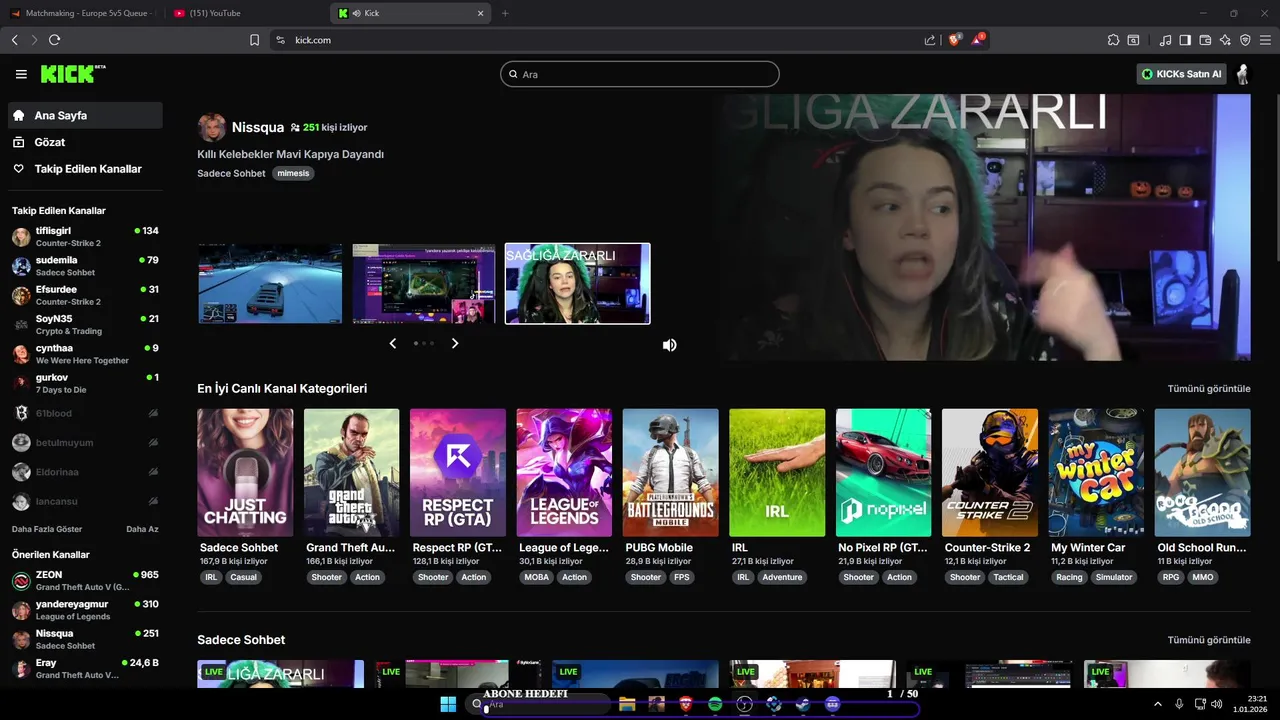
Task: Click into the Ara search field
Action: tap(640, 74)
